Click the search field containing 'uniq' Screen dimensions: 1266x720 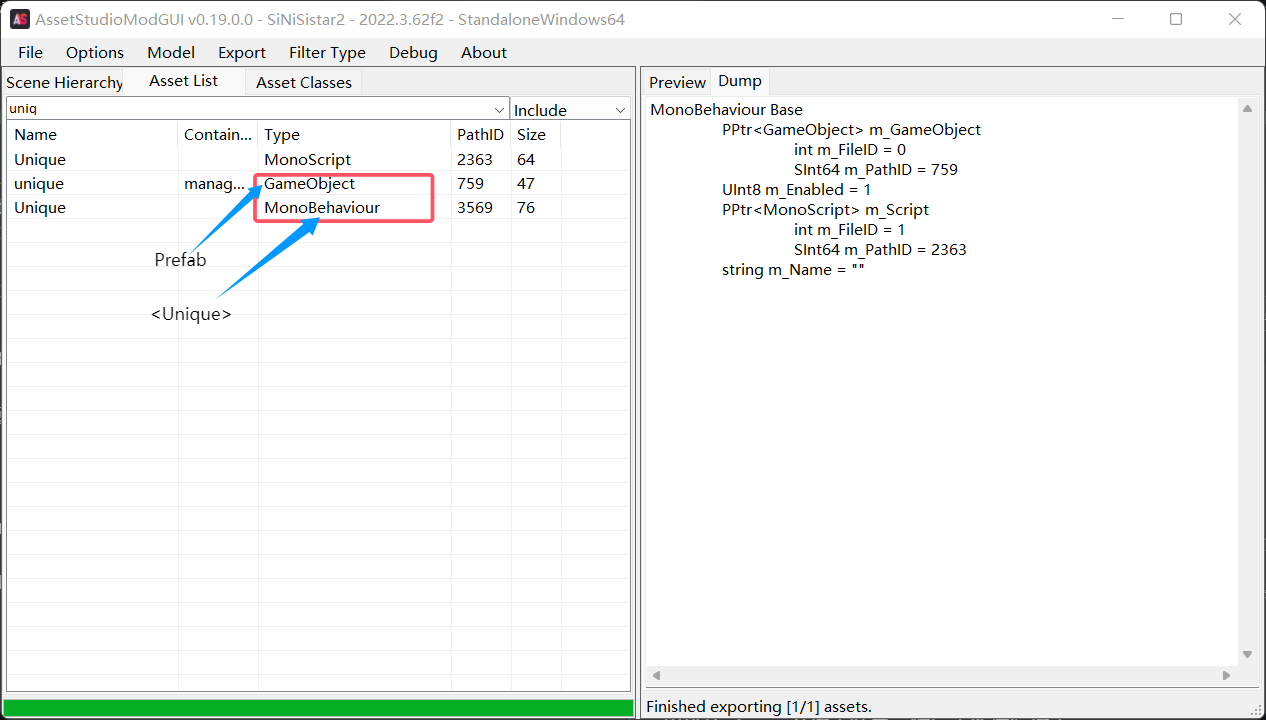pos(250,108)
